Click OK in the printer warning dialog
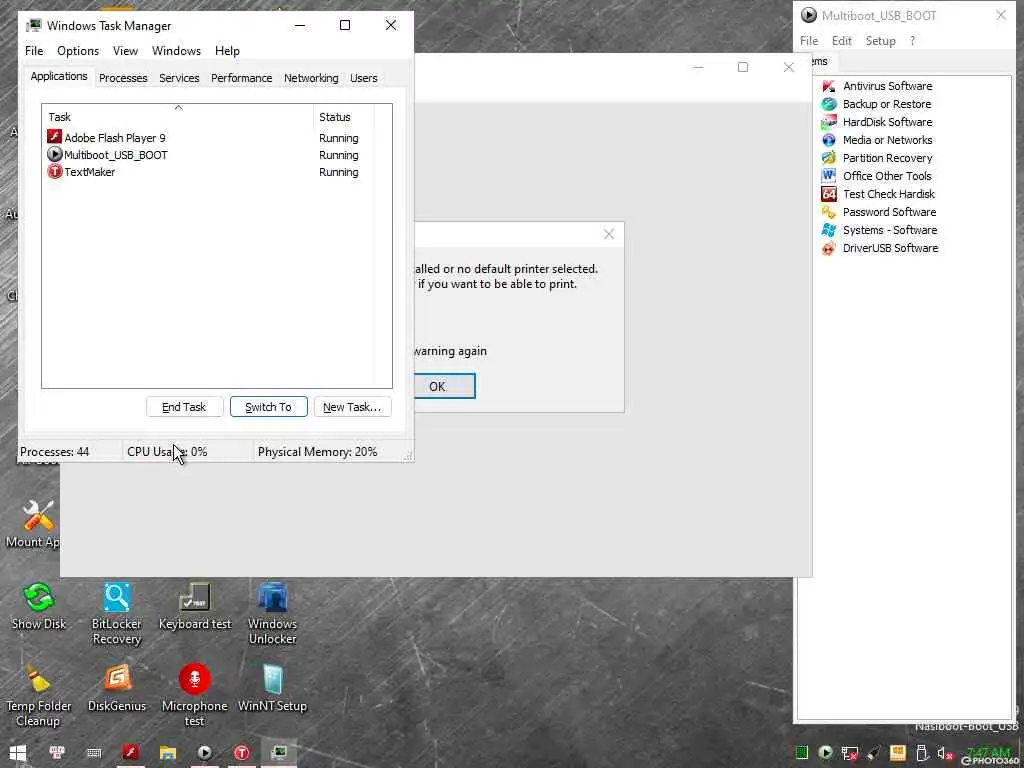 (444, 386)
